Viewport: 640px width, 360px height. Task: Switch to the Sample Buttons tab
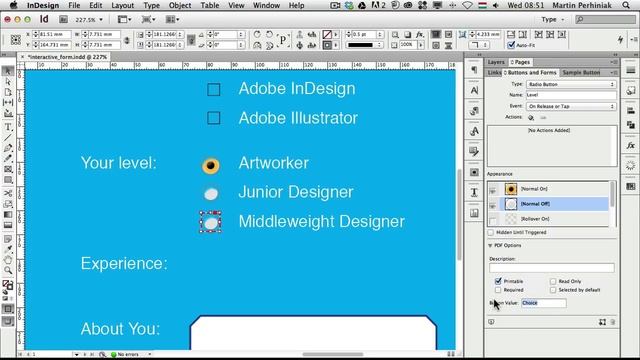[x=581, y=72]
